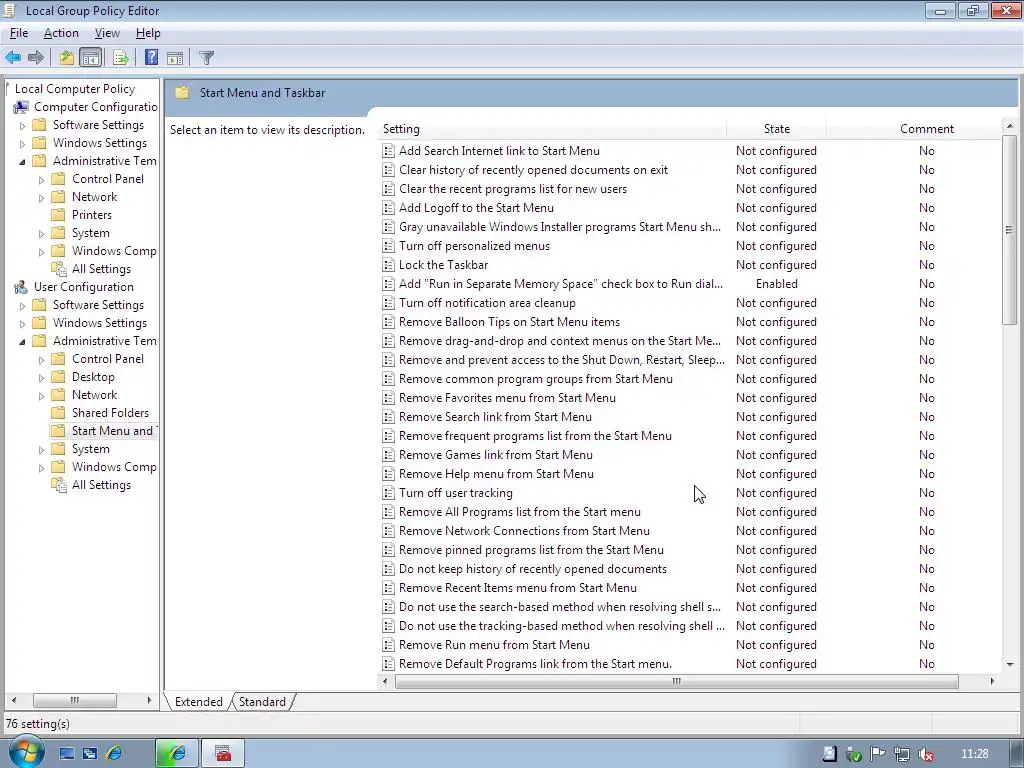The height and width of the screenshot is (768, 1024).
Task: Click the 11:28 taskbar clock
Action: click(974, 754)
